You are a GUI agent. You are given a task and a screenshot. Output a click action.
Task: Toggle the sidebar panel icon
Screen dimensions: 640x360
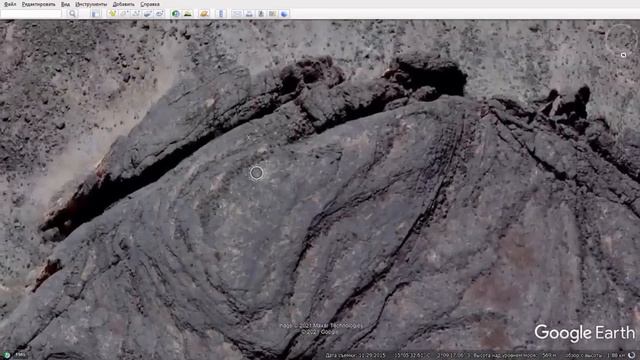tap(96, 13)
